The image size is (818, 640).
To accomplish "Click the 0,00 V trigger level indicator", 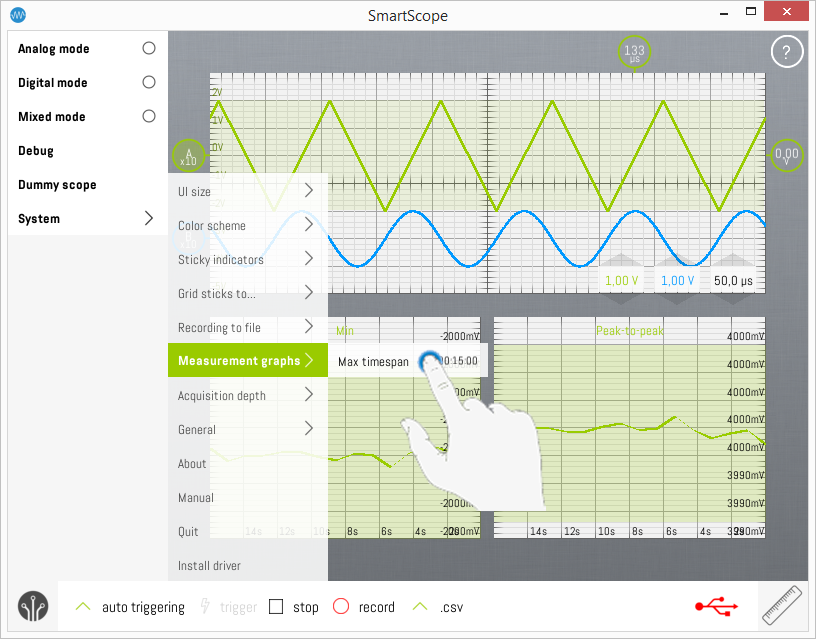I will coord(788,154).
